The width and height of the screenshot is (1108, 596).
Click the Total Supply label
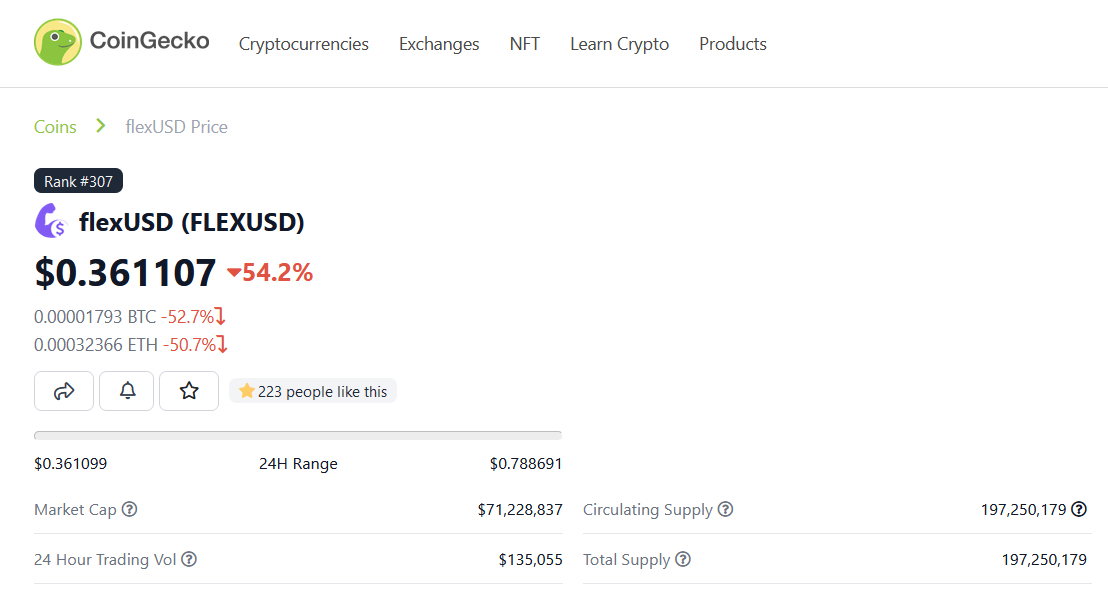(626, 560)
